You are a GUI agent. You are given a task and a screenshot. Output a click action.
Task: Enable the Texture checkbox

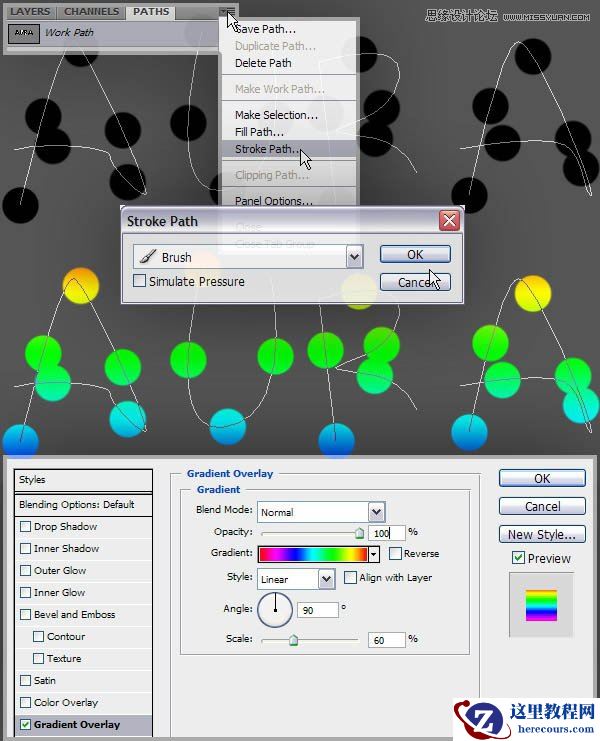(x=38, y=658)
